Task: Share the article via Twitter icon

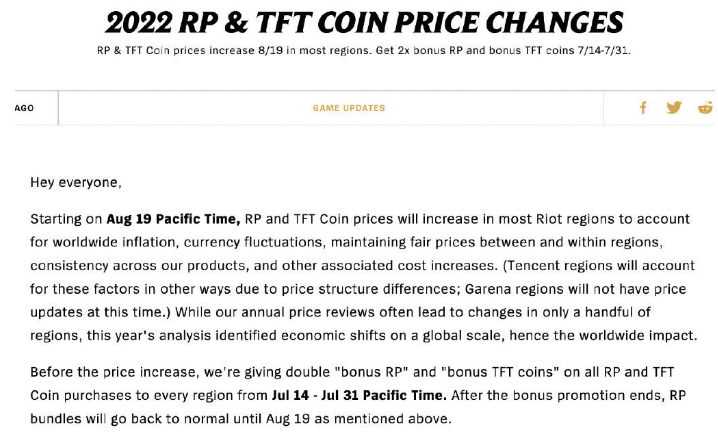Action: point(674,108)
